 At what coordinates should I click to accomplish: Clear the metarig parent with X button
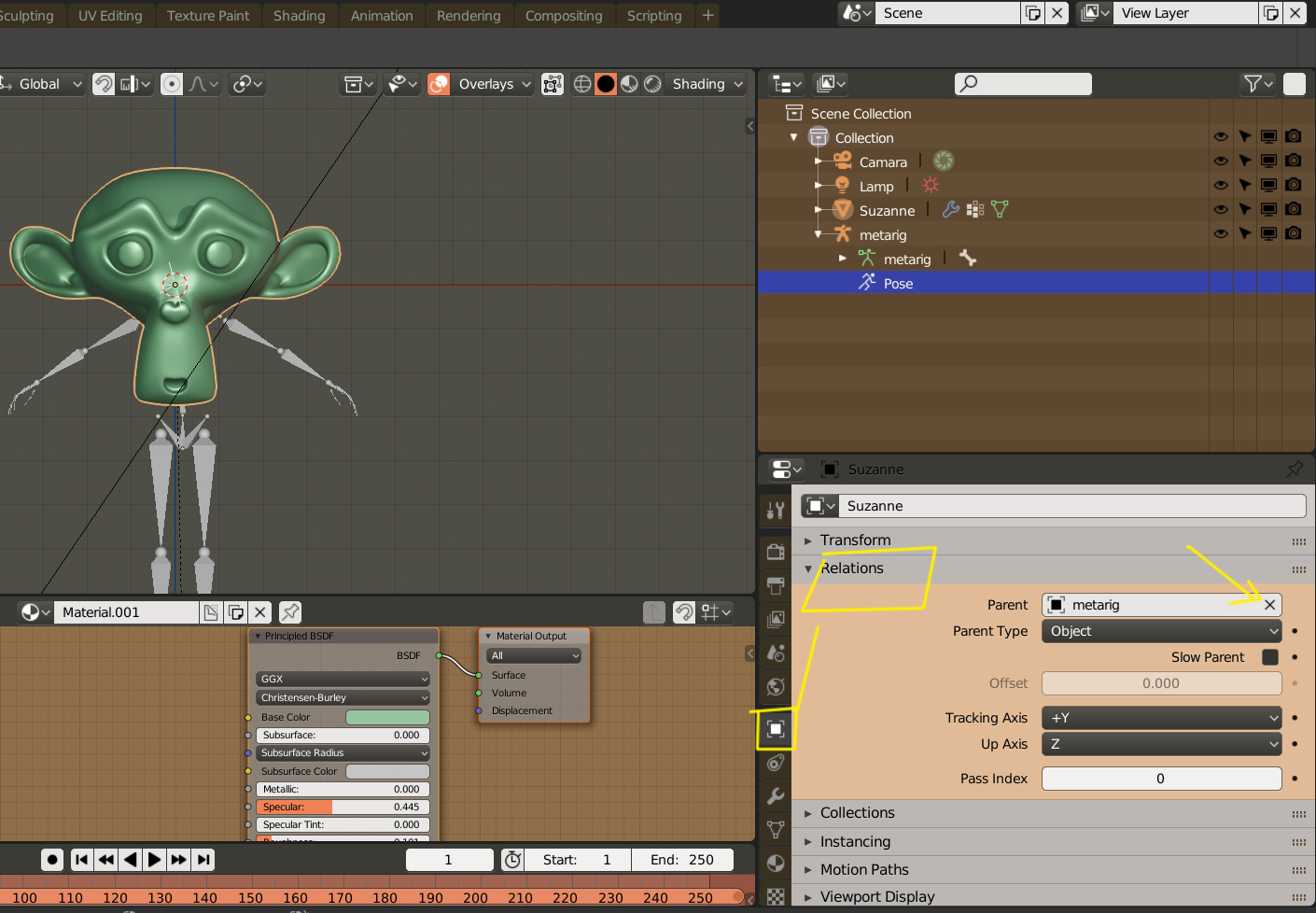[x=1269, y=605]
